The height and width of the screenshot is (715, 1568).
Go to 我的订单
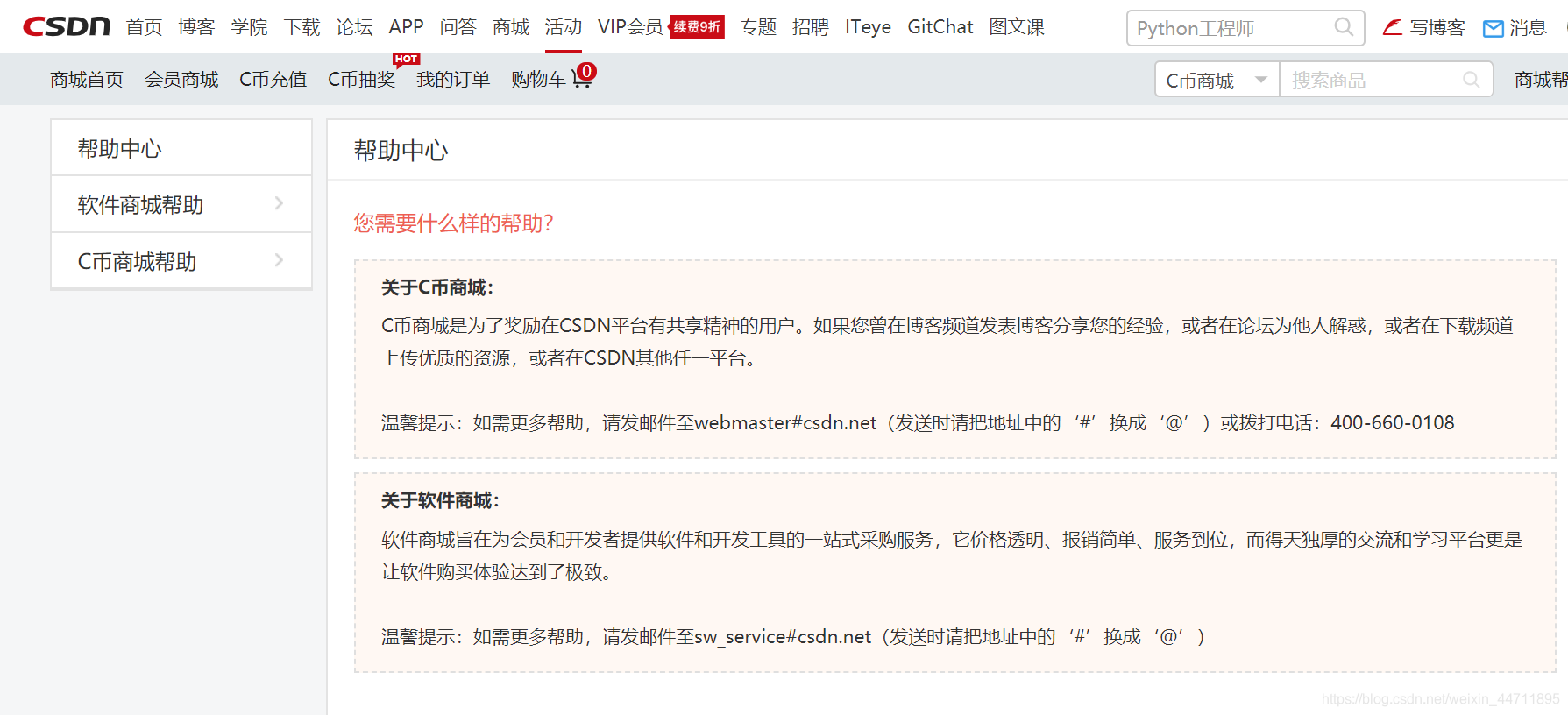[x=453, y=80]
